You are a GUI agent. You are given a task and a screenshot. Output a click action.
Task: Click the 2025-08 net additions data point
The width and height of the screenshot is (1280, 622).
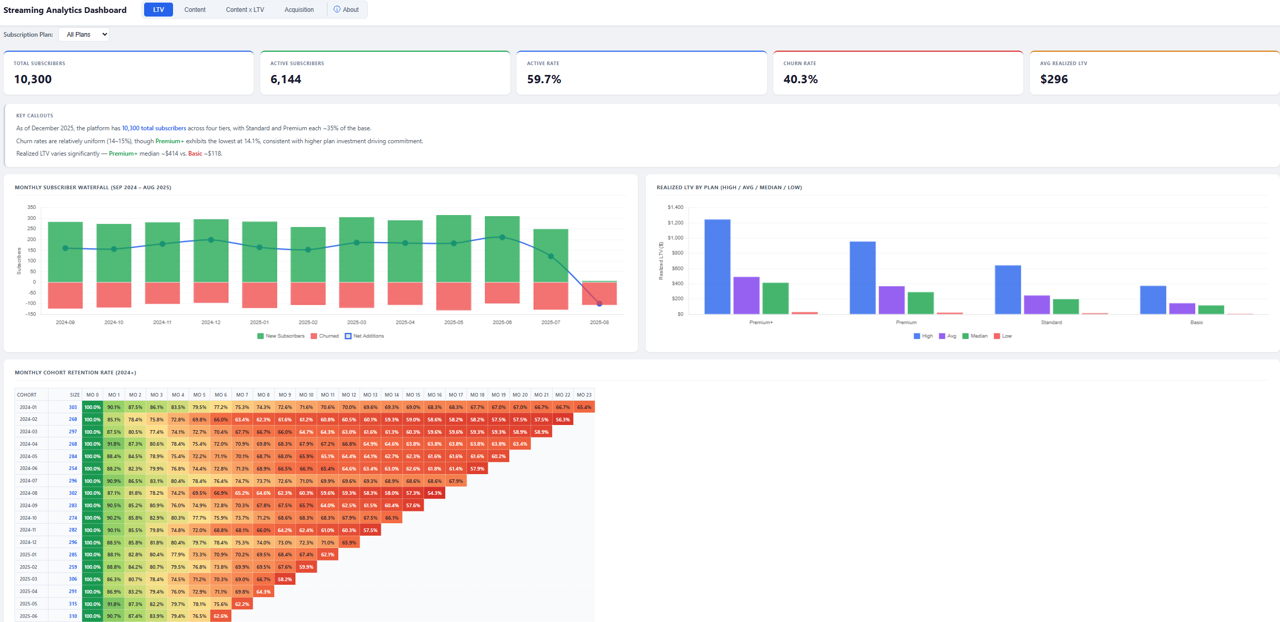click(x=600, y=304)
